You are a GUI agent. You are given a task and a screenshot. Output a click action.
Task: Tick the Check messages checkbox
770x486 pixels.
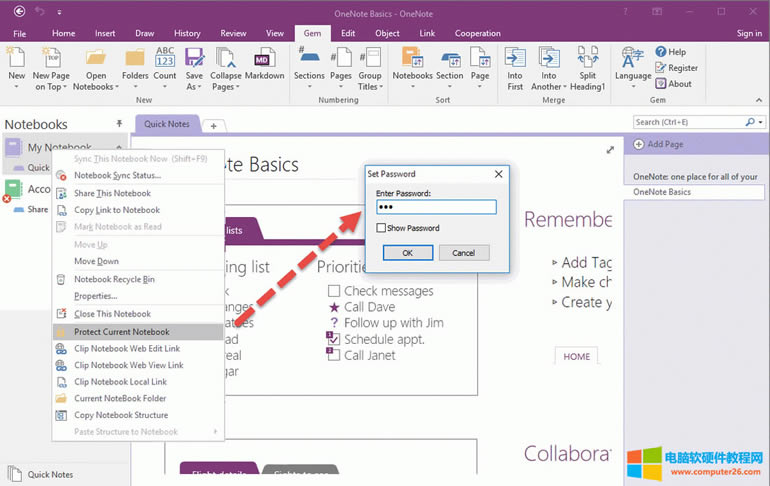(334, 291)
